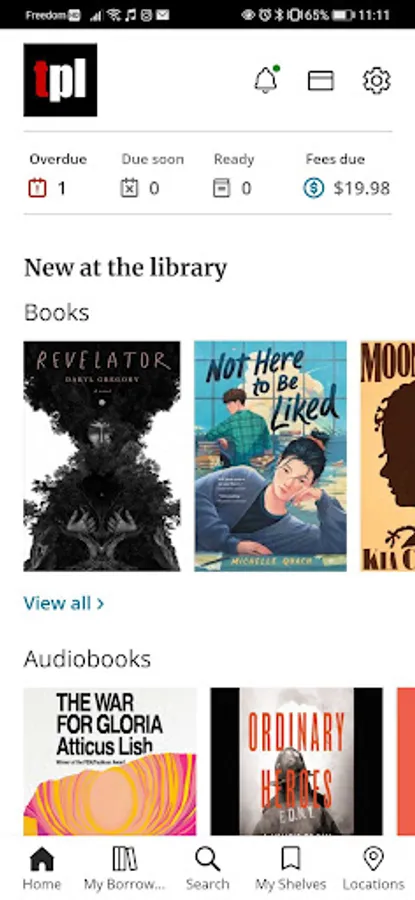
Task: Open Revelator book cover
Action: coord(102,456)
